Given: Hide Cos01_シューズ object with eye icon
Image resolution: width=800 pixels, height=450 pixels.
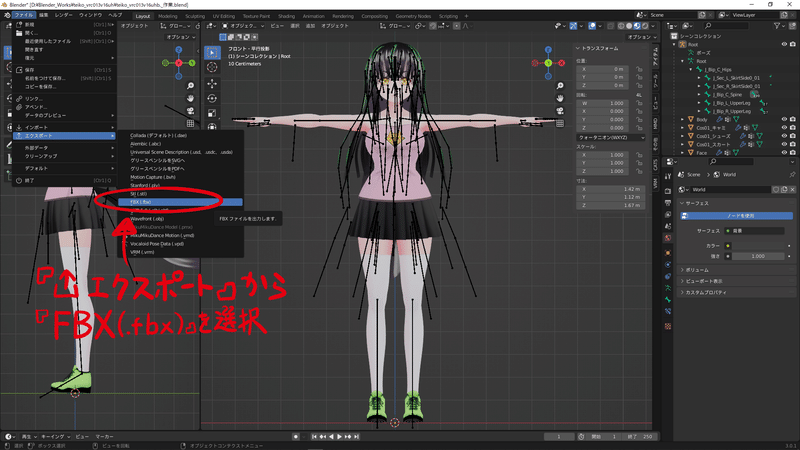Looking at the screenshot, I should (x=784, y=136).
